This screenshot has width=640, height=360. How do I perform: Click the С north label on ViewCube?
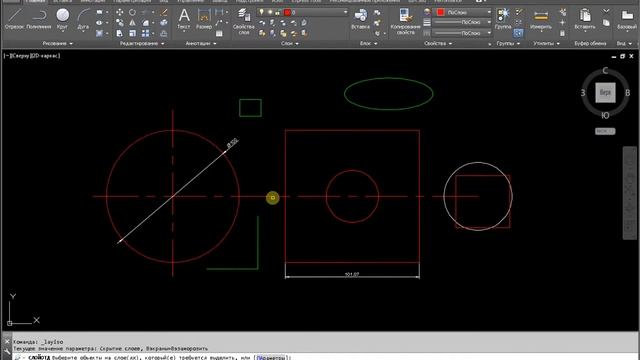pos(605,70)
